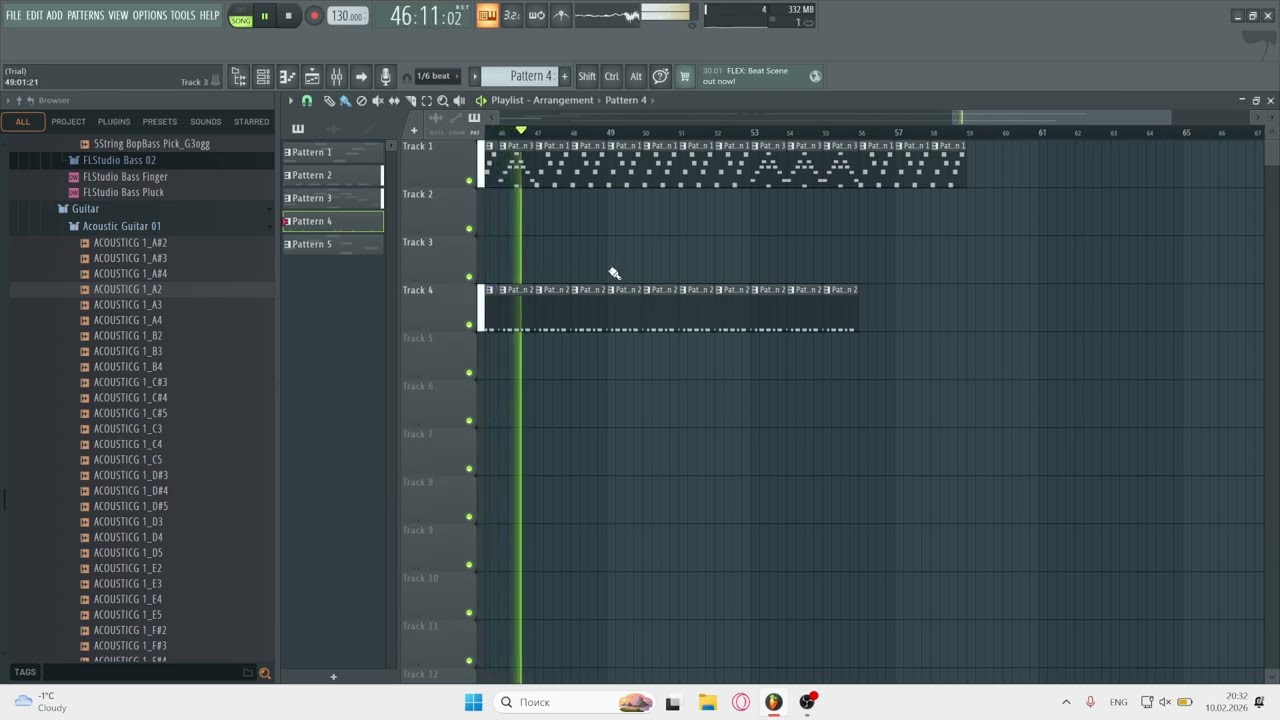Select the playlist Select tool
The width and height of the screenshot is (1280, 720).
pos(426,101)
